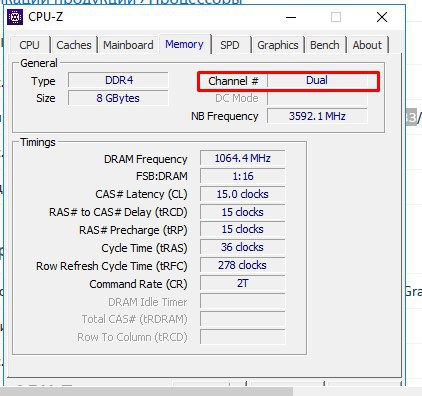The height and width of the screenshot is (396, 422).
Task: Click the Command Rate value 2T
Action: (x=242, y=283)
